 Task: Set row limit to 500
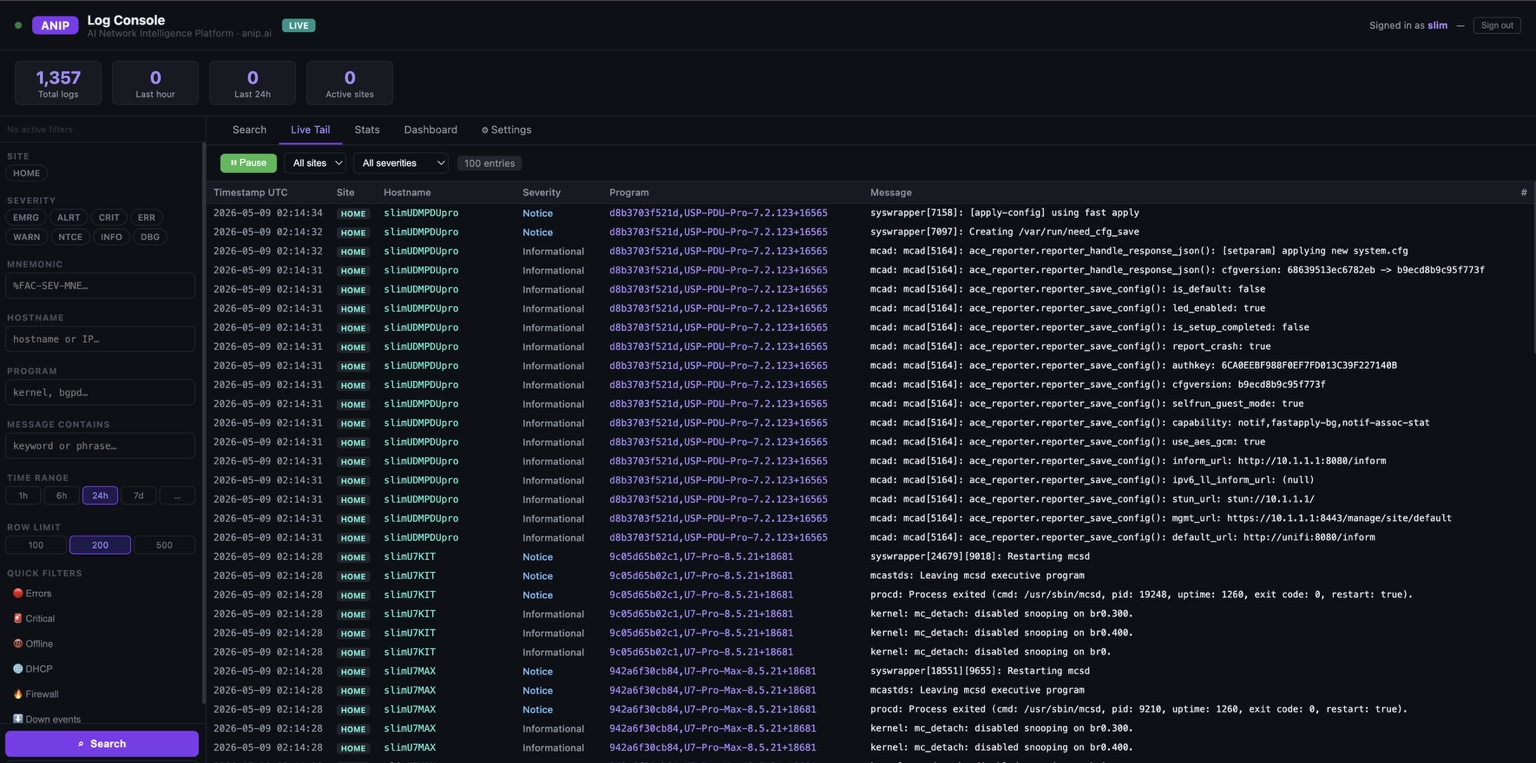tap(164, 545)
